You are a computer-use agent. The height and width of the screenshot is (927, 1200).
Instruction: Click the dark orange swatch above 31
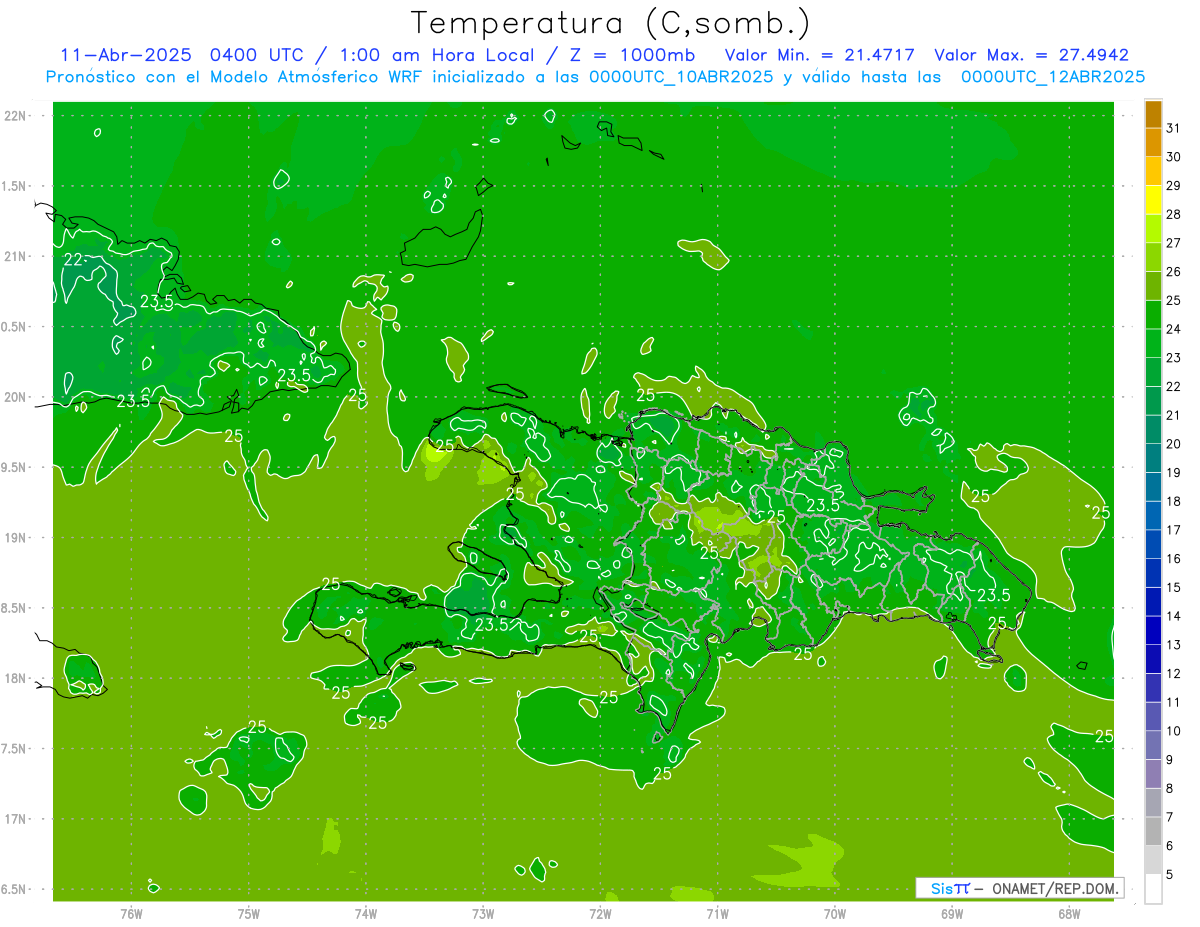[x=1153, y=114]
